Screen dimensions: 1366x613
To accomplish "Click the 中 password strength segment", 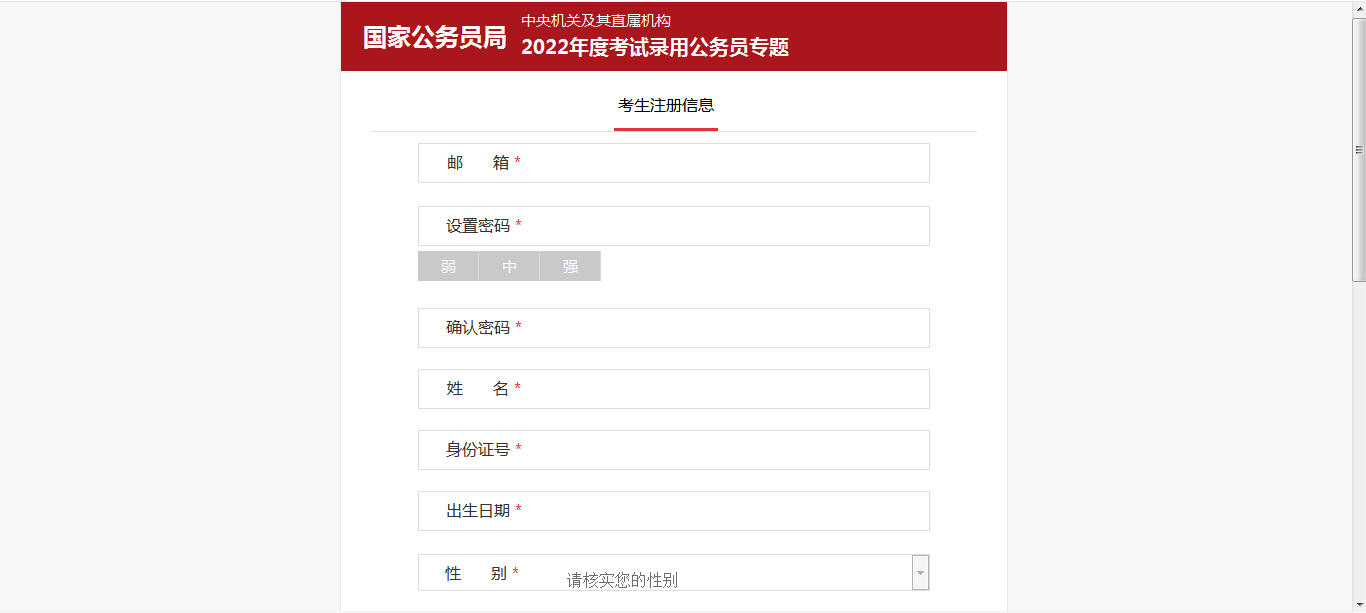I will [x=509, y=266].
